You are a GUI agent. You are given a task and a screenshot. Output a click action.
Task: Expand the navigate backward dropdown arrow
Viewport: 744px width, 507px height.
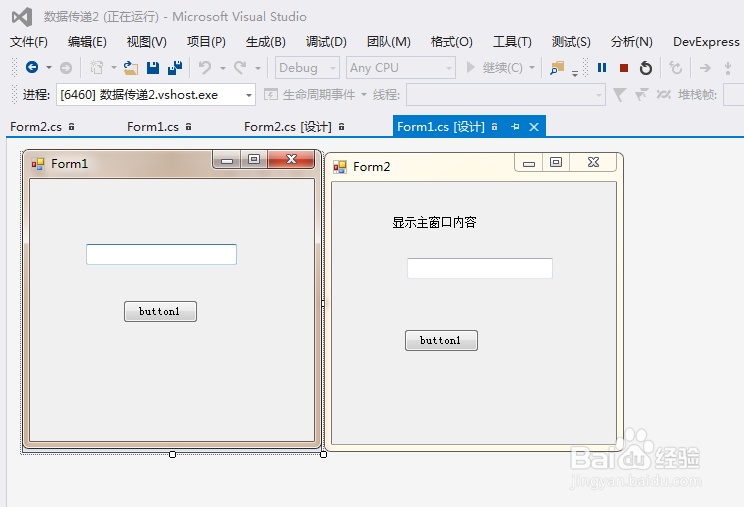48,68
